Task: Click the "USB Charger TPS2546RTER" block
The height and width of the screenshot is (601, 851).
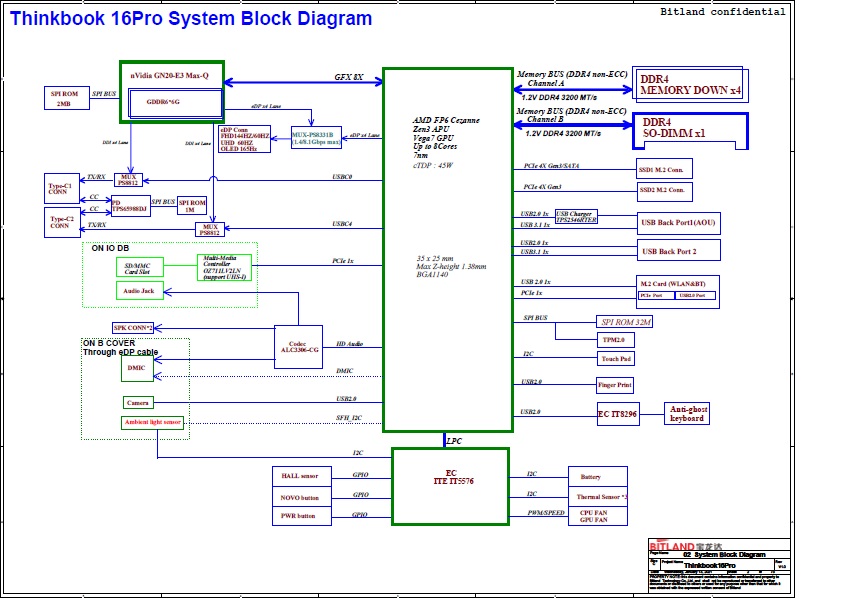Action: pyautogui.click(x=576, y=217)
